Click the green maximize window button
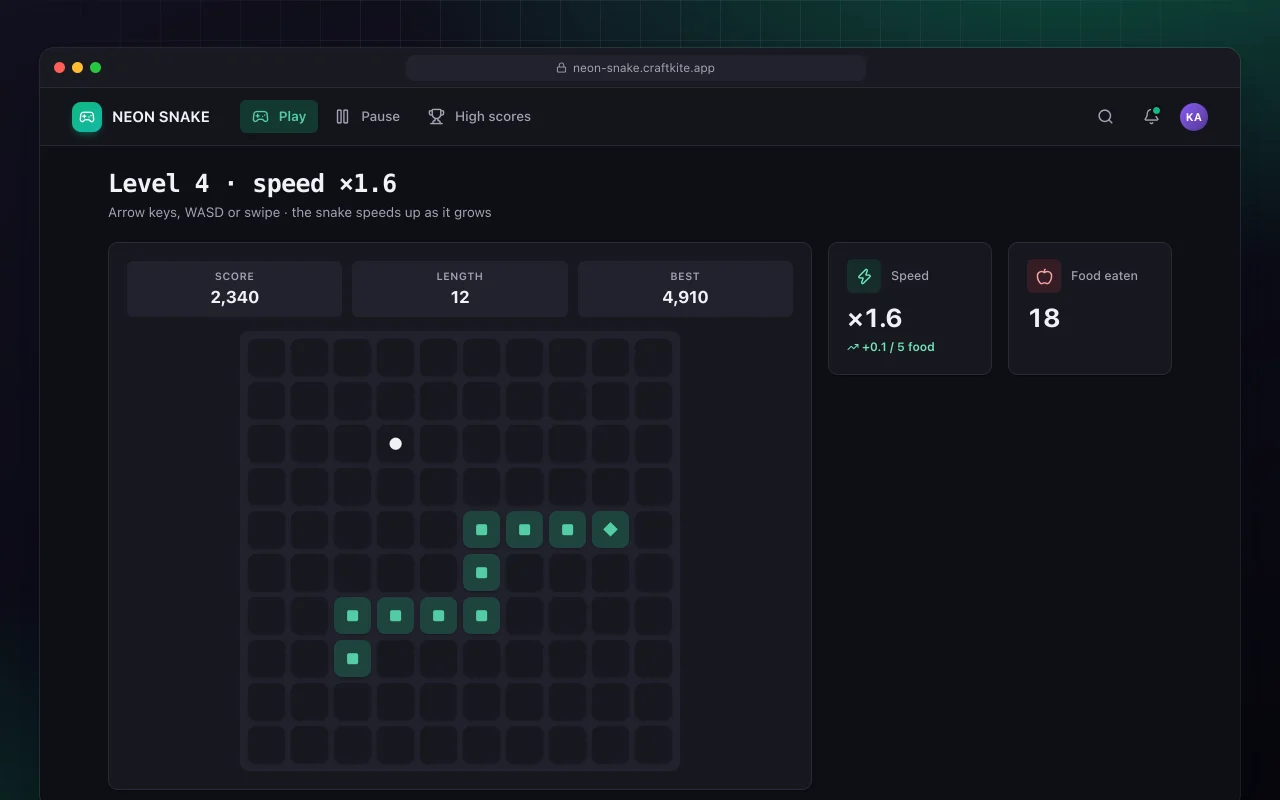 (96, 68)
